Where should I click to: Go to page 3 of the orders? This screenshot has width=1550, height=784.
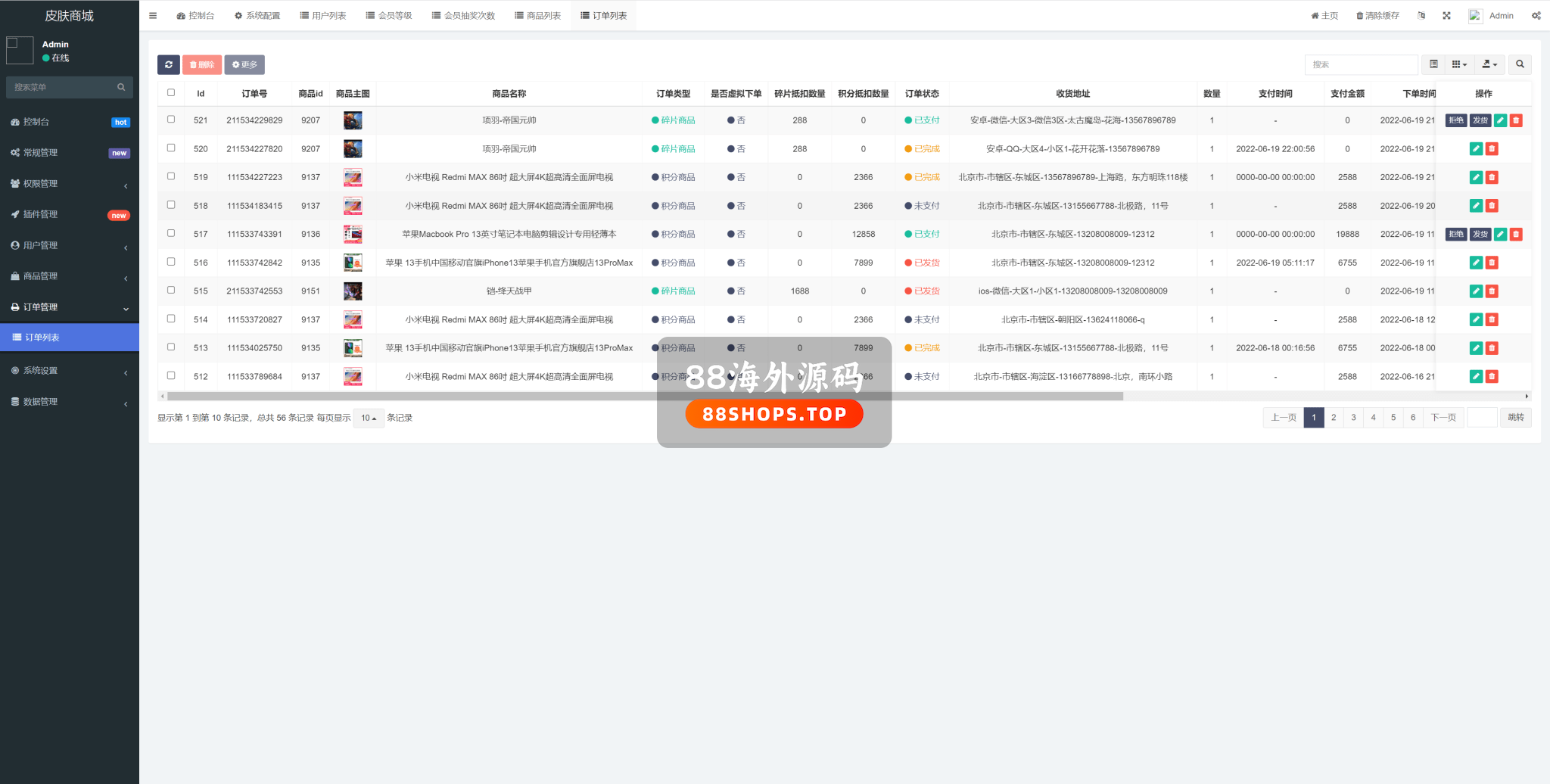coord(1353,418)
